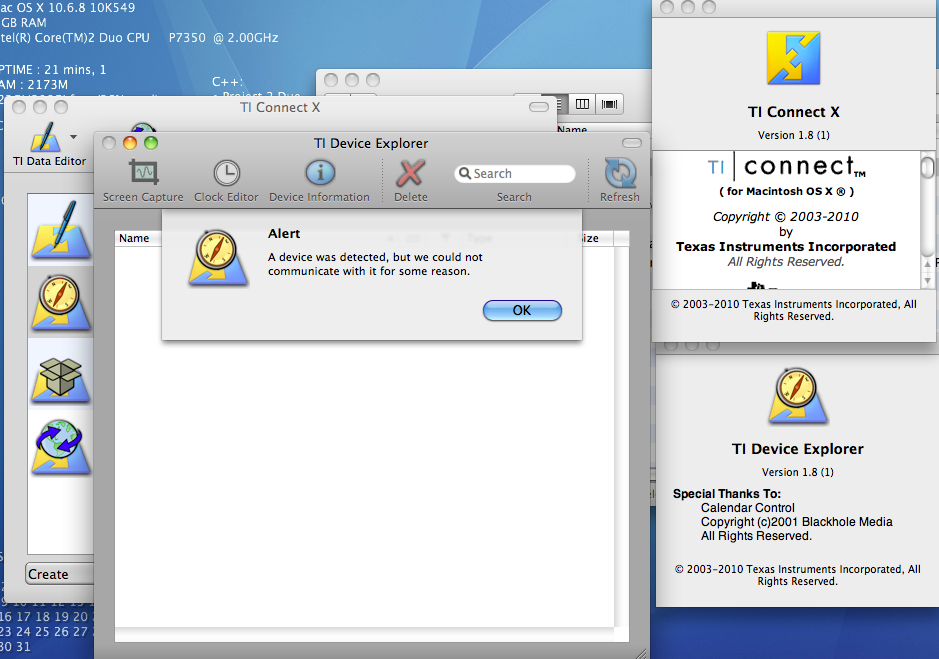Screen dimensions: 939x659
Task: Click the TI Device Explorer about compass icon
Action: (797, 396)
